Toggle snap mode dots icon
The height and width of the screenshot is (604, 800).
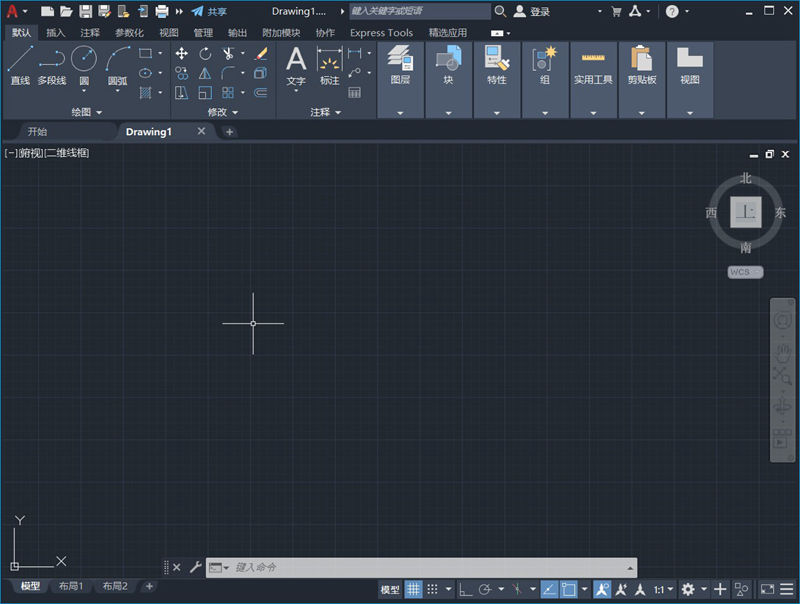[433, 590]
